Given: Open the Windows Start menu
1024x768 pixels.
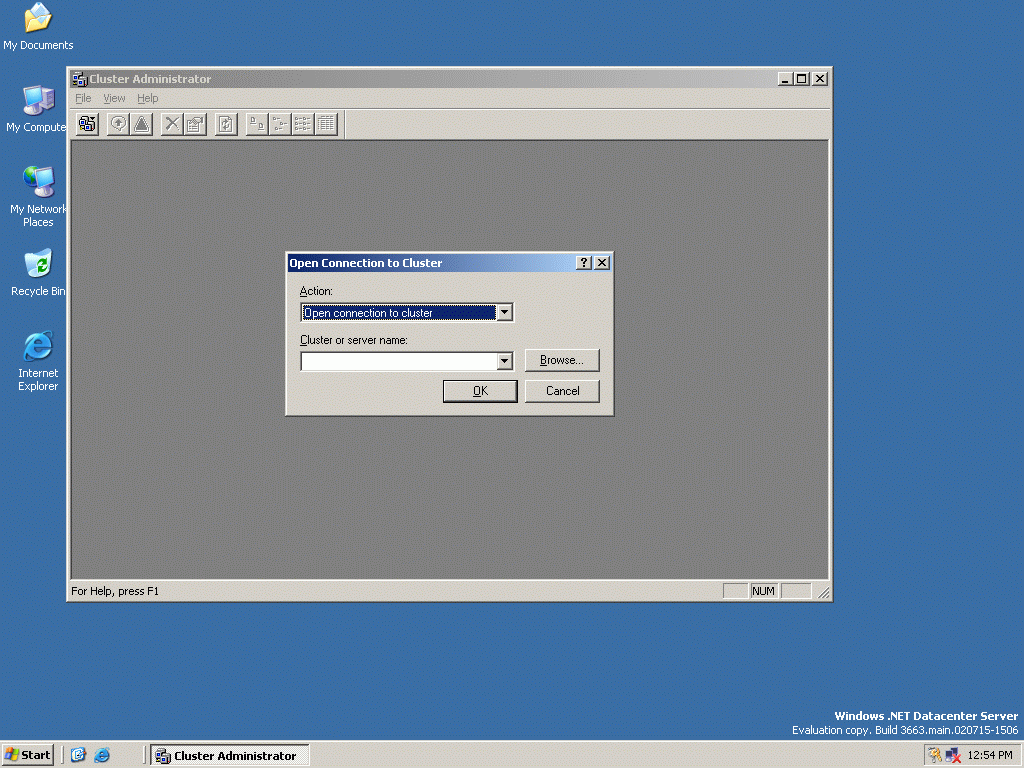Looking at the screenshot, I should (x=28, y=755).
